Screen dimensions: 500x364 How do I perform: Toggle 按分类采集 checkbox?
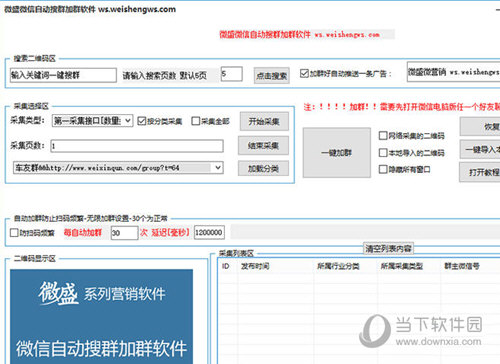(142, 121)
